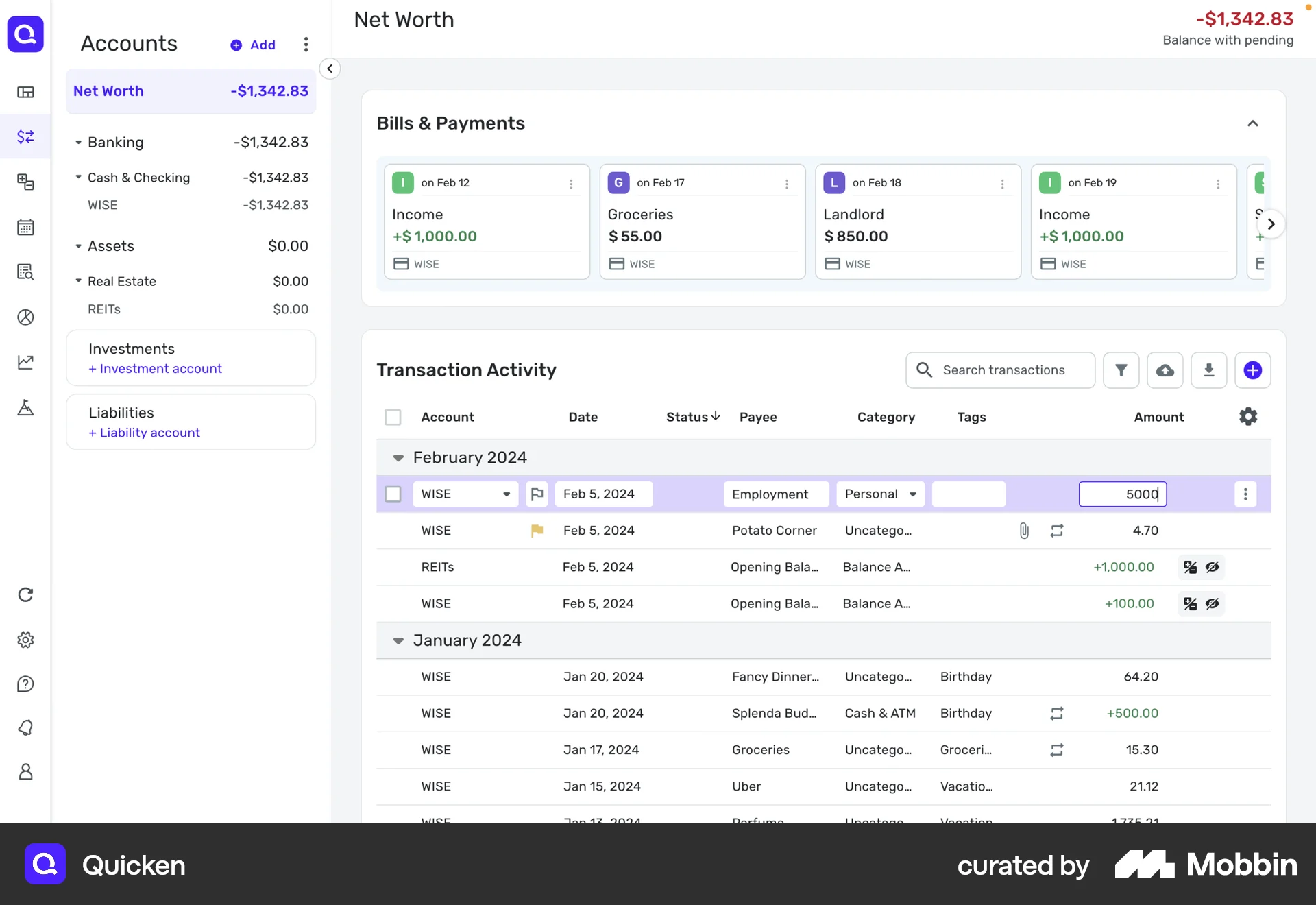Toggle hidden eye icon on REITs row
This screenshot has width=1316, height=905.
1213,567
